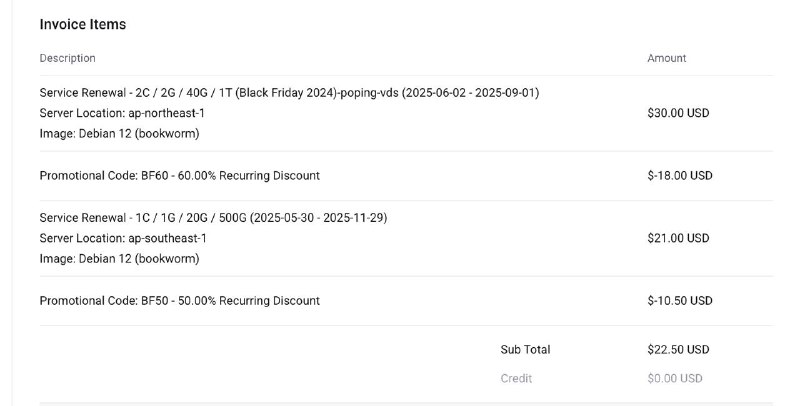The height and width of the screenshot is (406, 800).
Task: Click the BF60 promotional code line
Action: point(180,176)
